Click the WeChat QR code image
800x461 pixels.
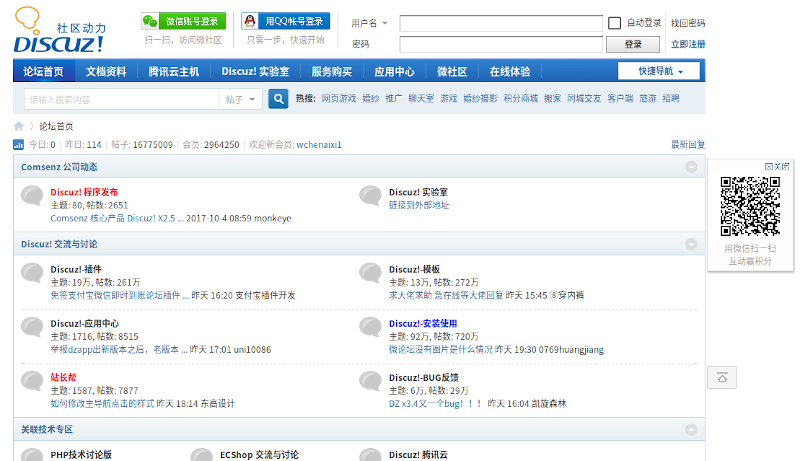[750, 206]
